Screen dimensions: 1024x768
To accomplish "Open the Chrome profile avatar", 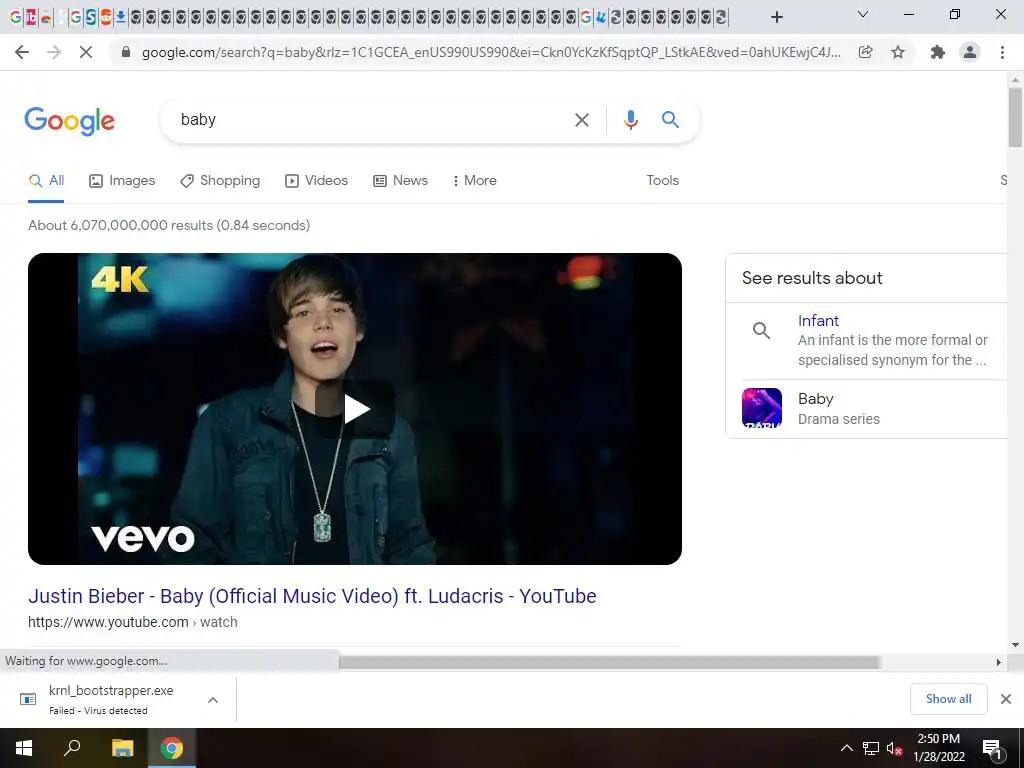I will click(x=970, y=52).
